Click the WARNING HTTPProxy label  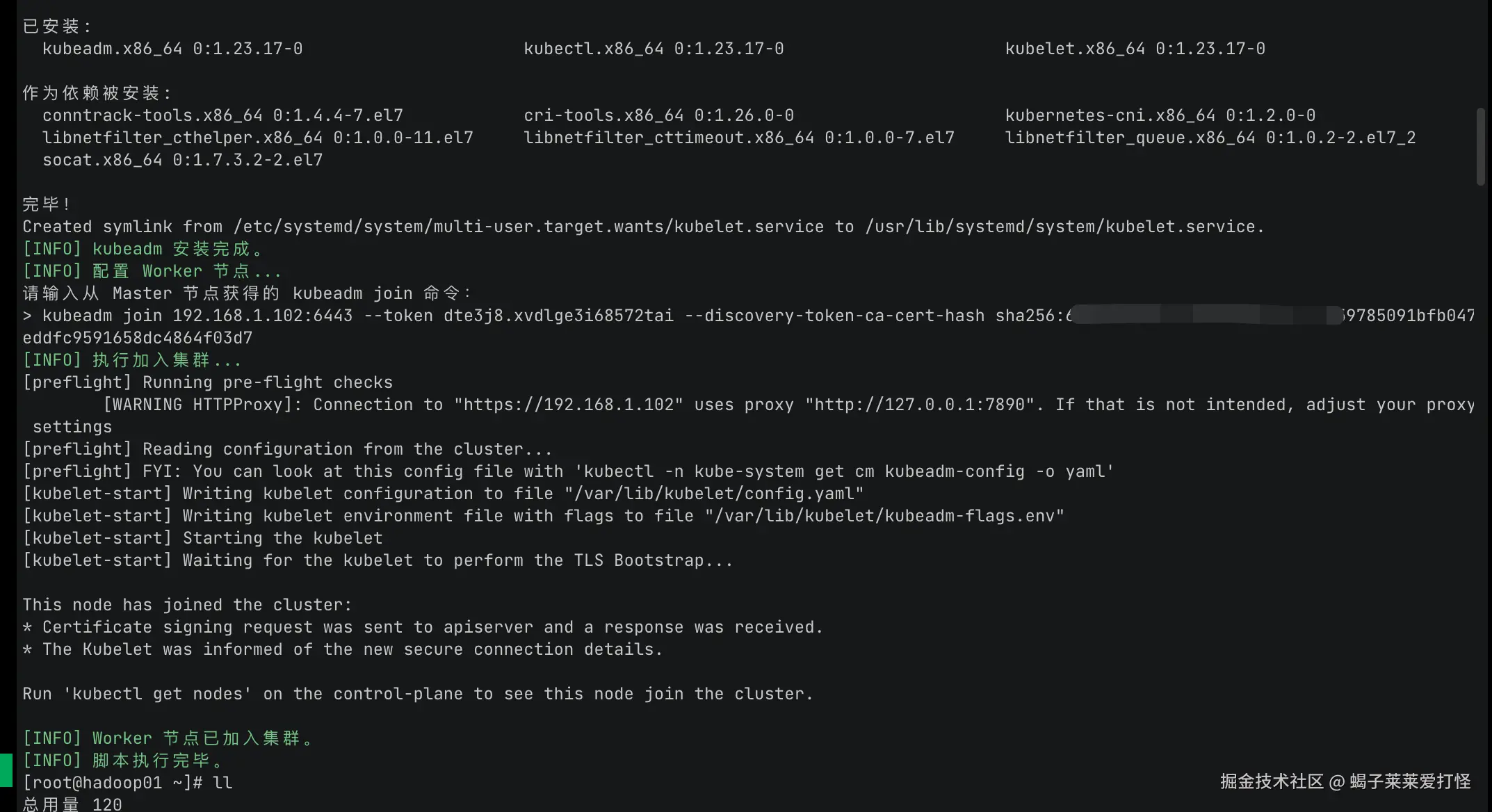[202, 405]
